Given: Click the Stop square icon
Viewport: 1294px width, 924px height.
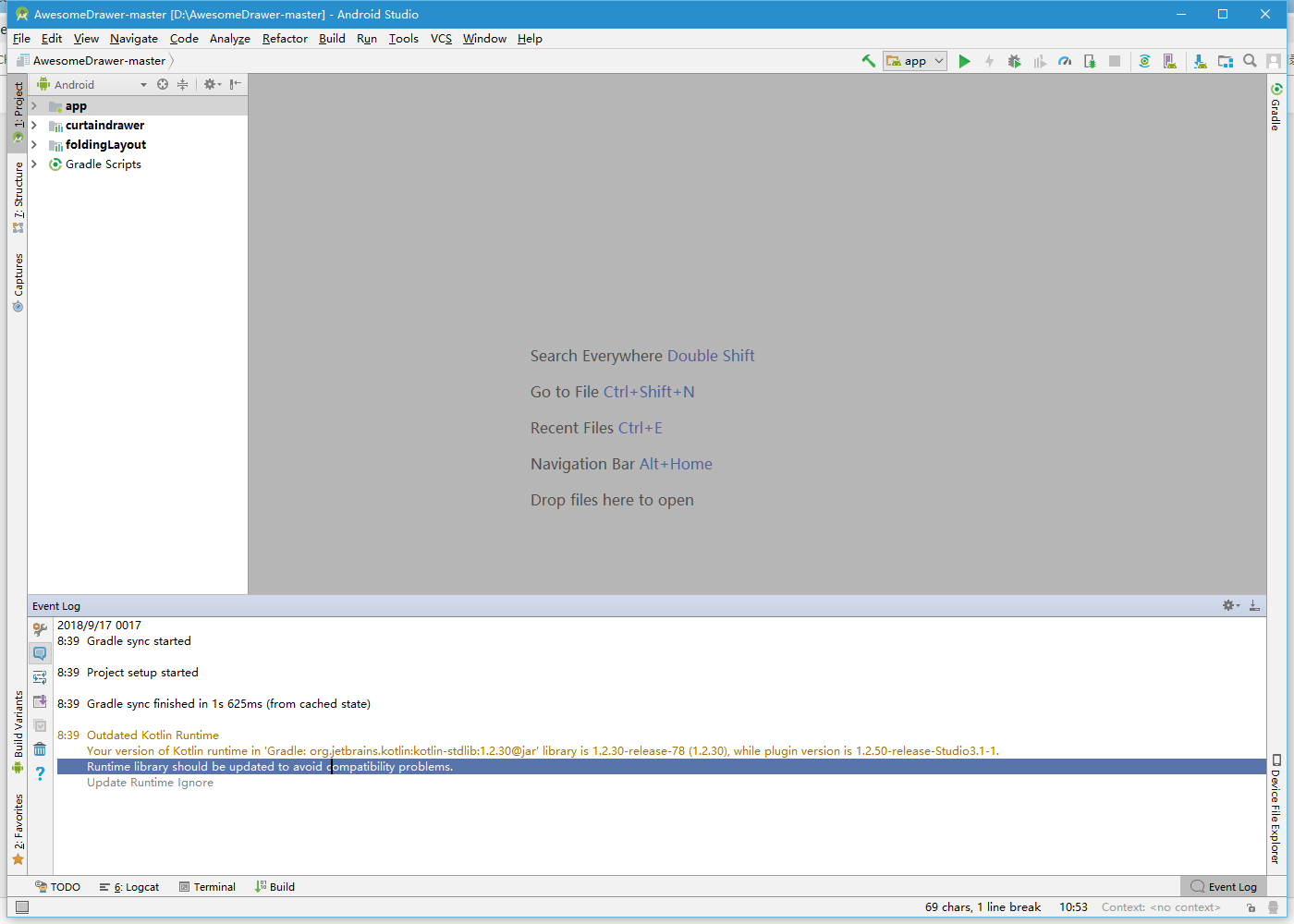Looking at the screenshot, I should [1115, 61].
